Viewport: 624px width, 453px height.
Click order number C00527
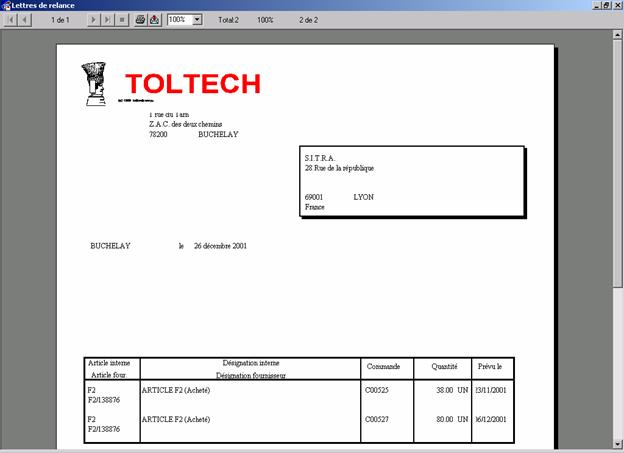point(377,419)
